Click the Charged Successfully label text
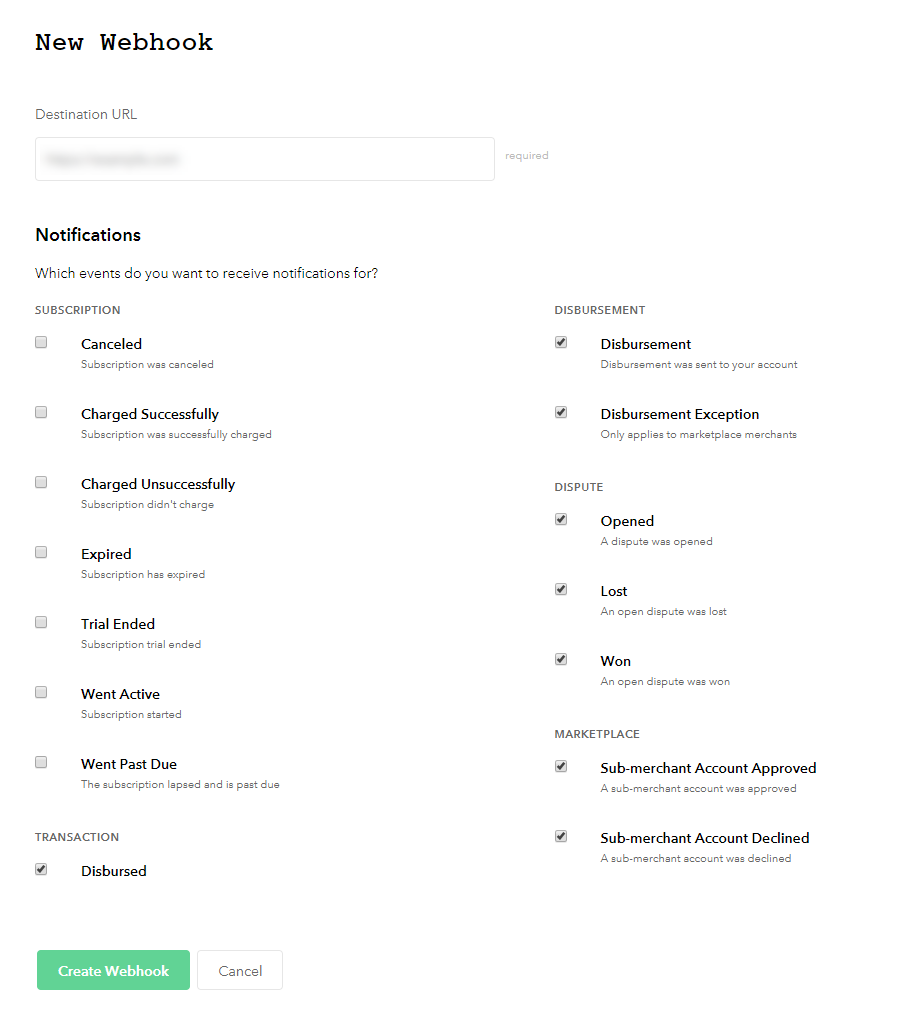 pos(150,414)
